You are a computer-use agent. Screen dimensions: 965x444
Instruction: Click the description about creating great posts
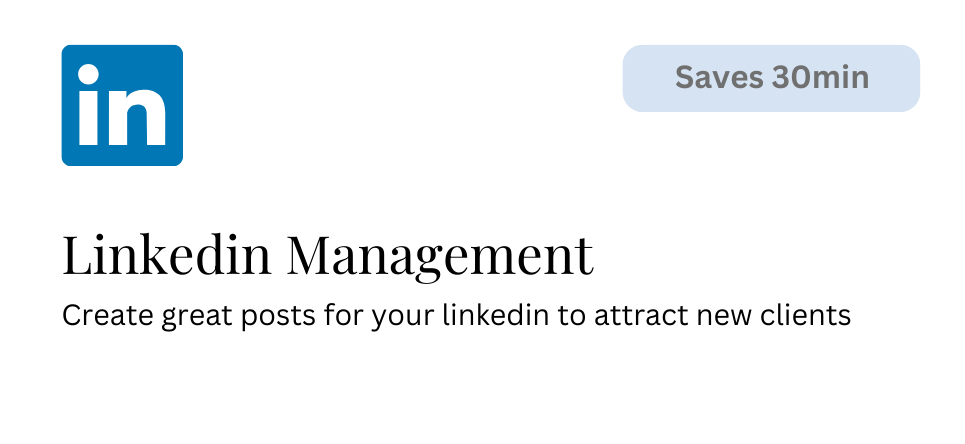point(456,315)
